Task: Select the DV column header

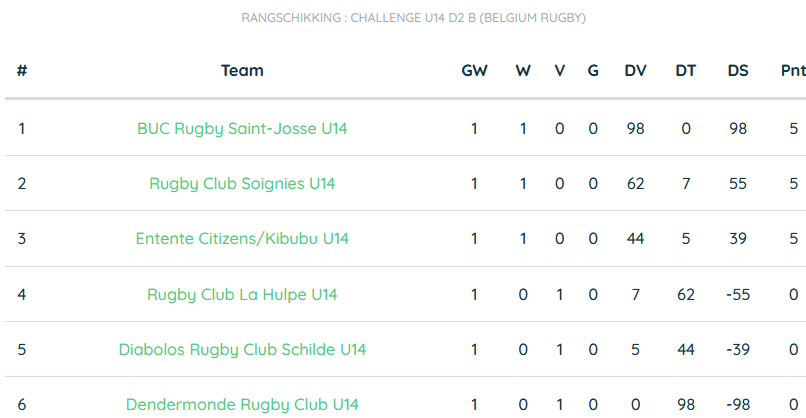Action: click(x=635, y=70)
